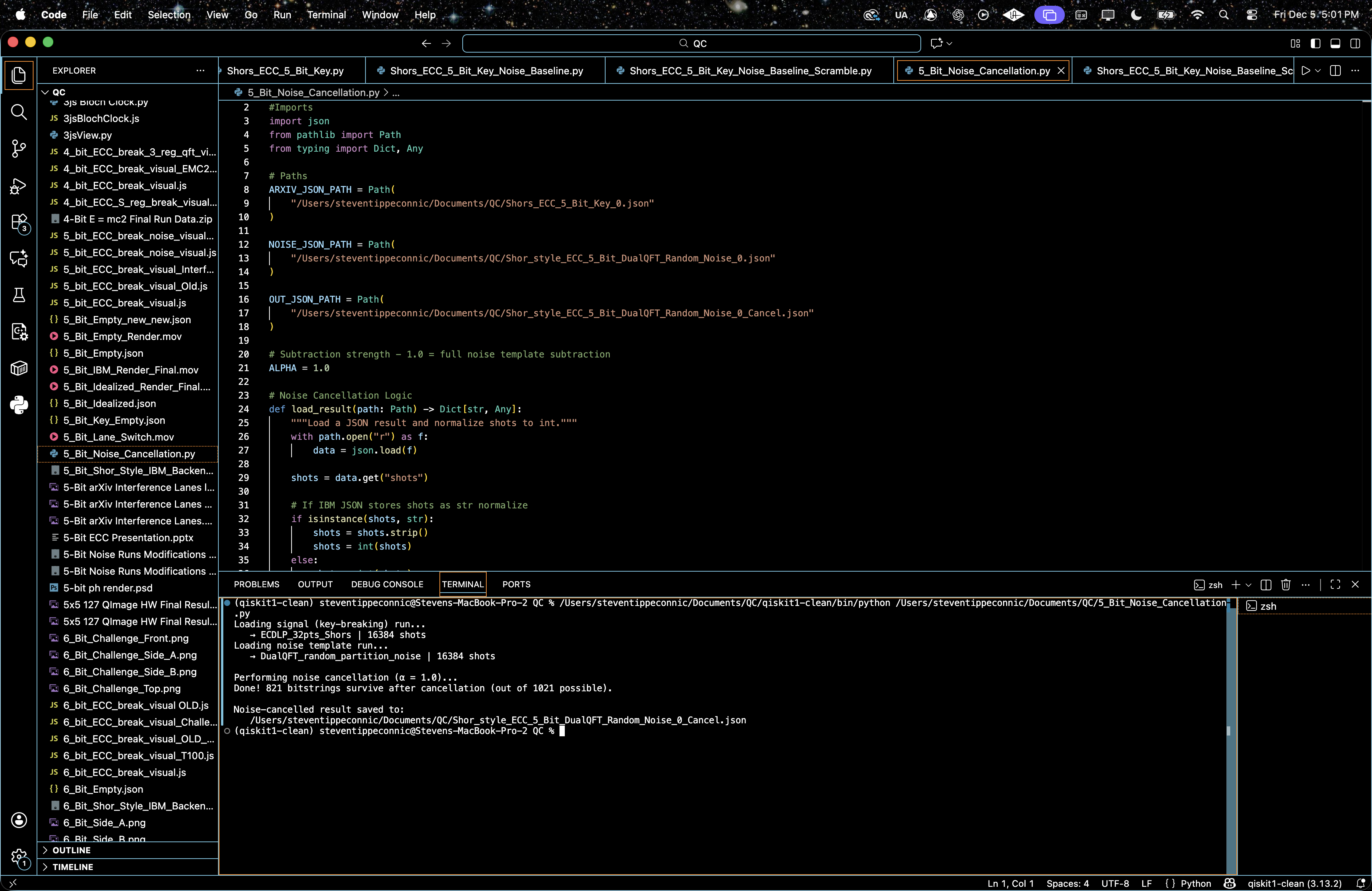Viewport: 1372px width, 891px height.
Task: Toggle the Primary Side Bar layout button
Action: coord(1316,43)
